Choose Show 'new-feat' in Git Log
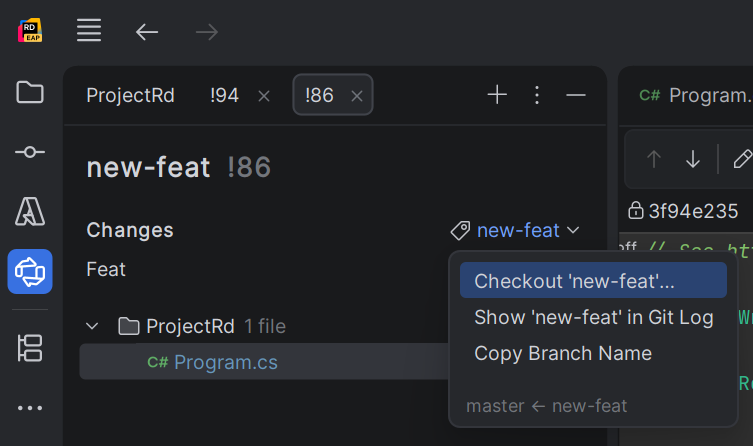The image size is (753, 446). 593,317
